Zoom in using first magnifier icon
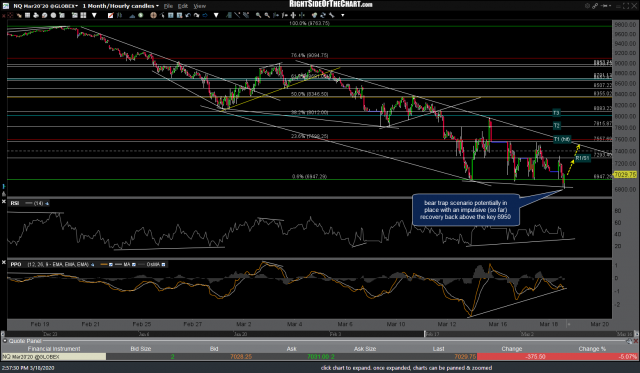Image resolution: width=640 pixels, height=373 pixels. click(258, 15)
